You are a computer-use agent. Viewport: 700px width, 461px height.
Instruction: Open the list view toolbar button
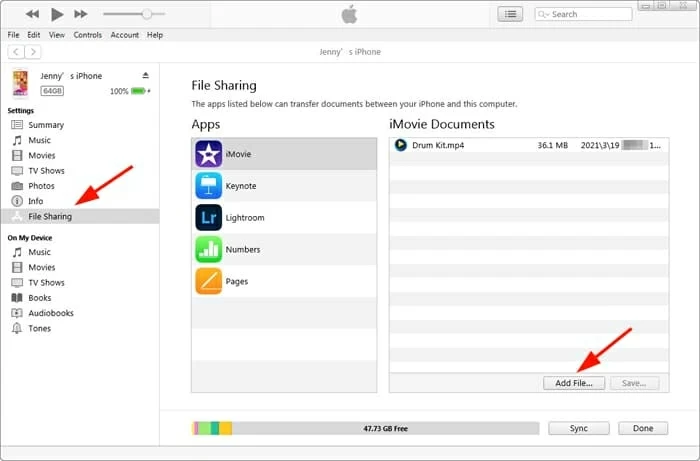pyautogui.click(x=510, y=14)
